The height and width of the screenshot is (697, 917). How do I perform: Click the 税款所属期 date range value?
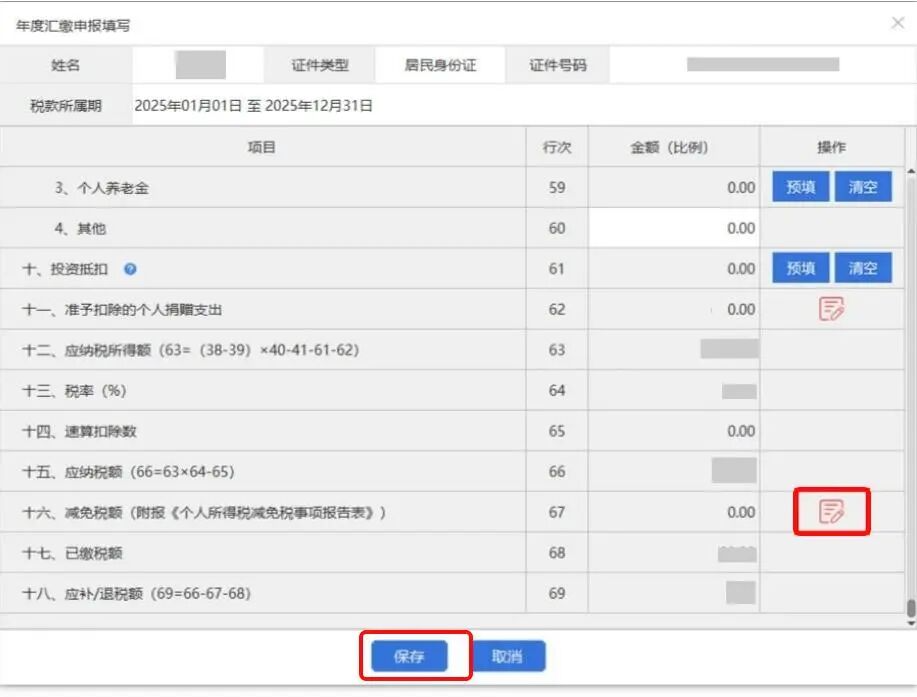tap(252, 106)
